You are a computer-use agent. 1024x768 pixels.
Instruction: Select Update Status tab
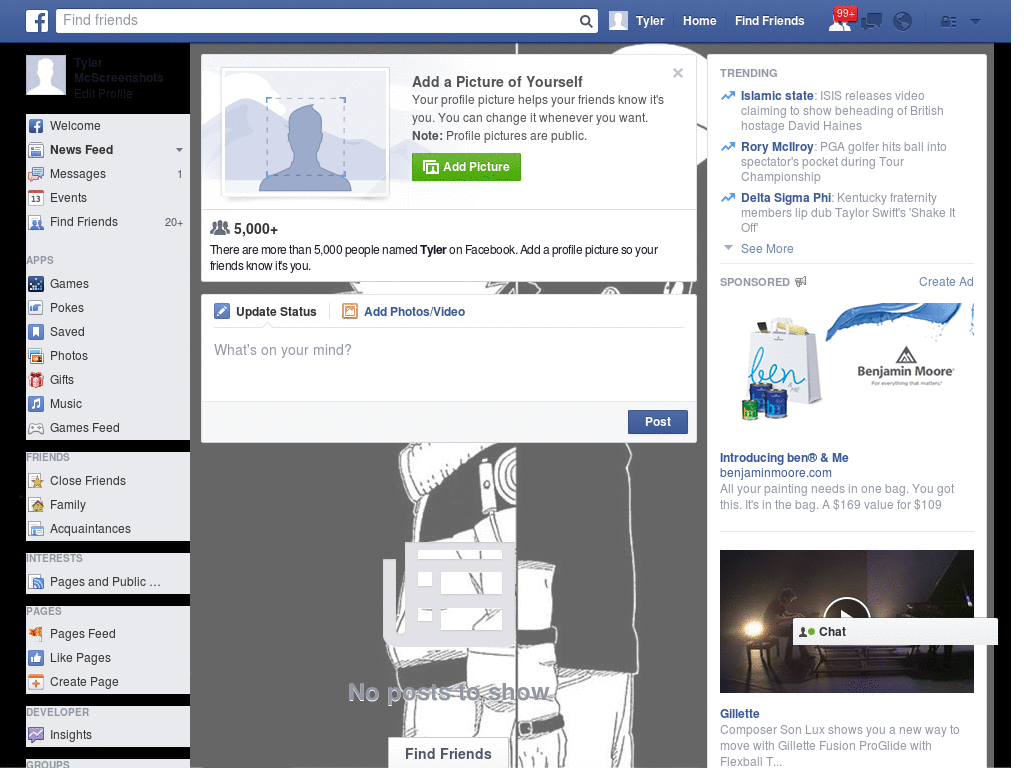[x=265, y=312]
